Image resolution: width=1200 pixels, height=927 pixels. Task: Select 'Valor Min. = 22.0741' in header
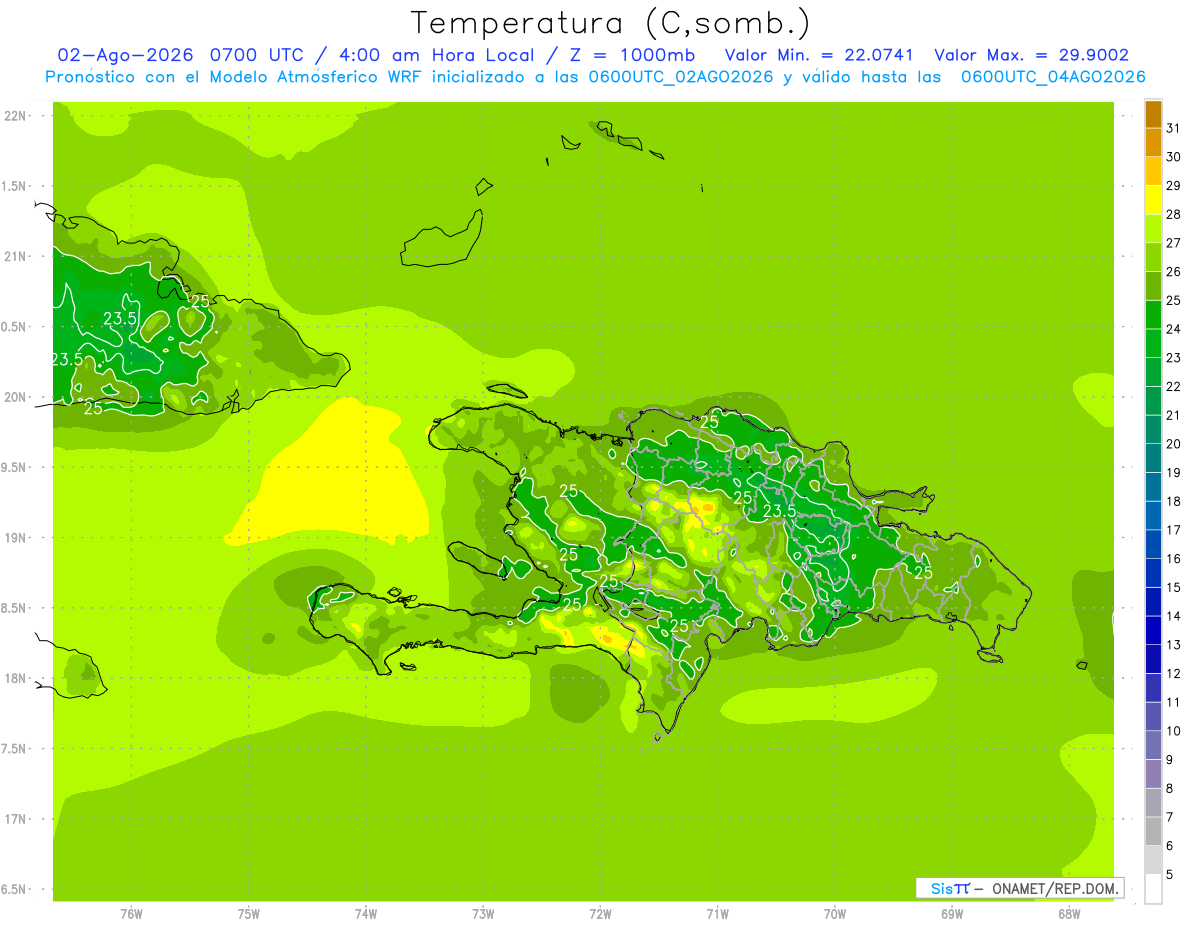[819, 55]
